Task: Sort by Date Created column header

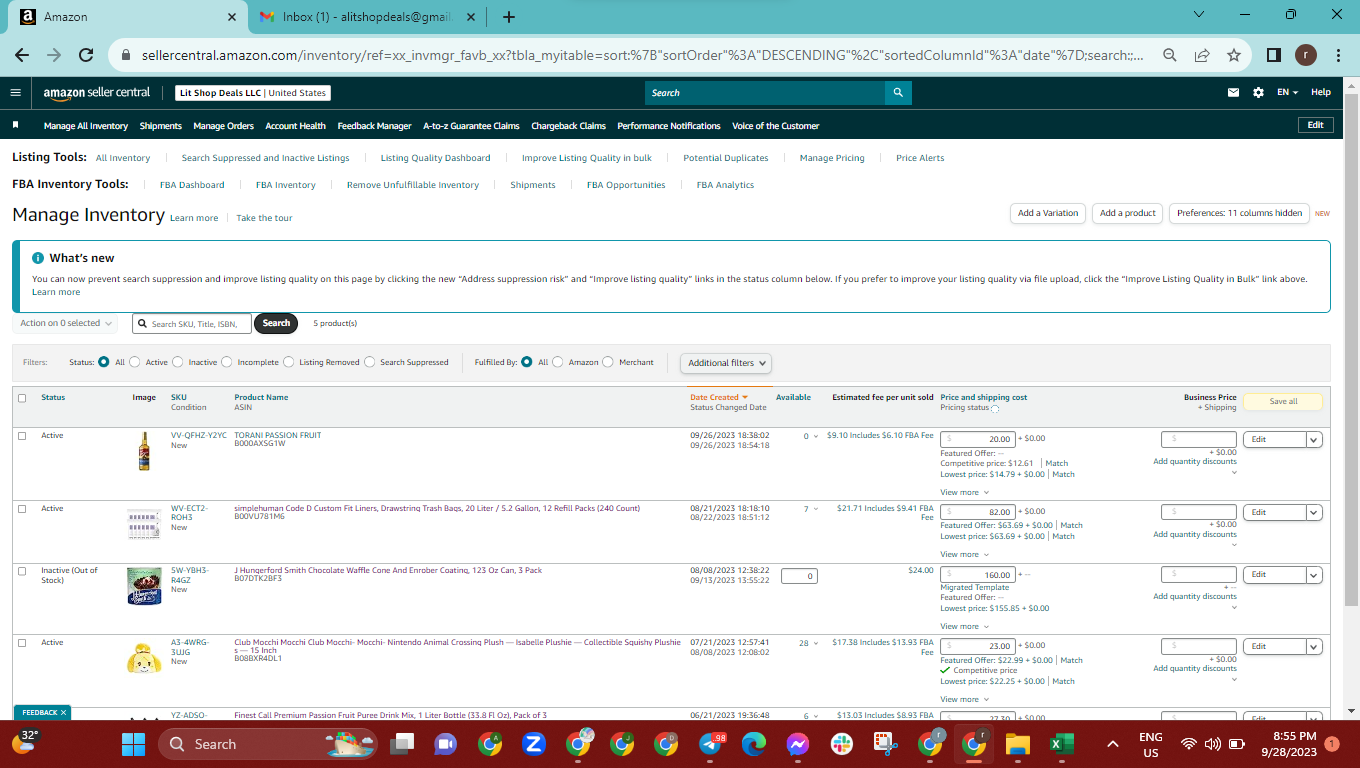Action: tap(719, 397)
